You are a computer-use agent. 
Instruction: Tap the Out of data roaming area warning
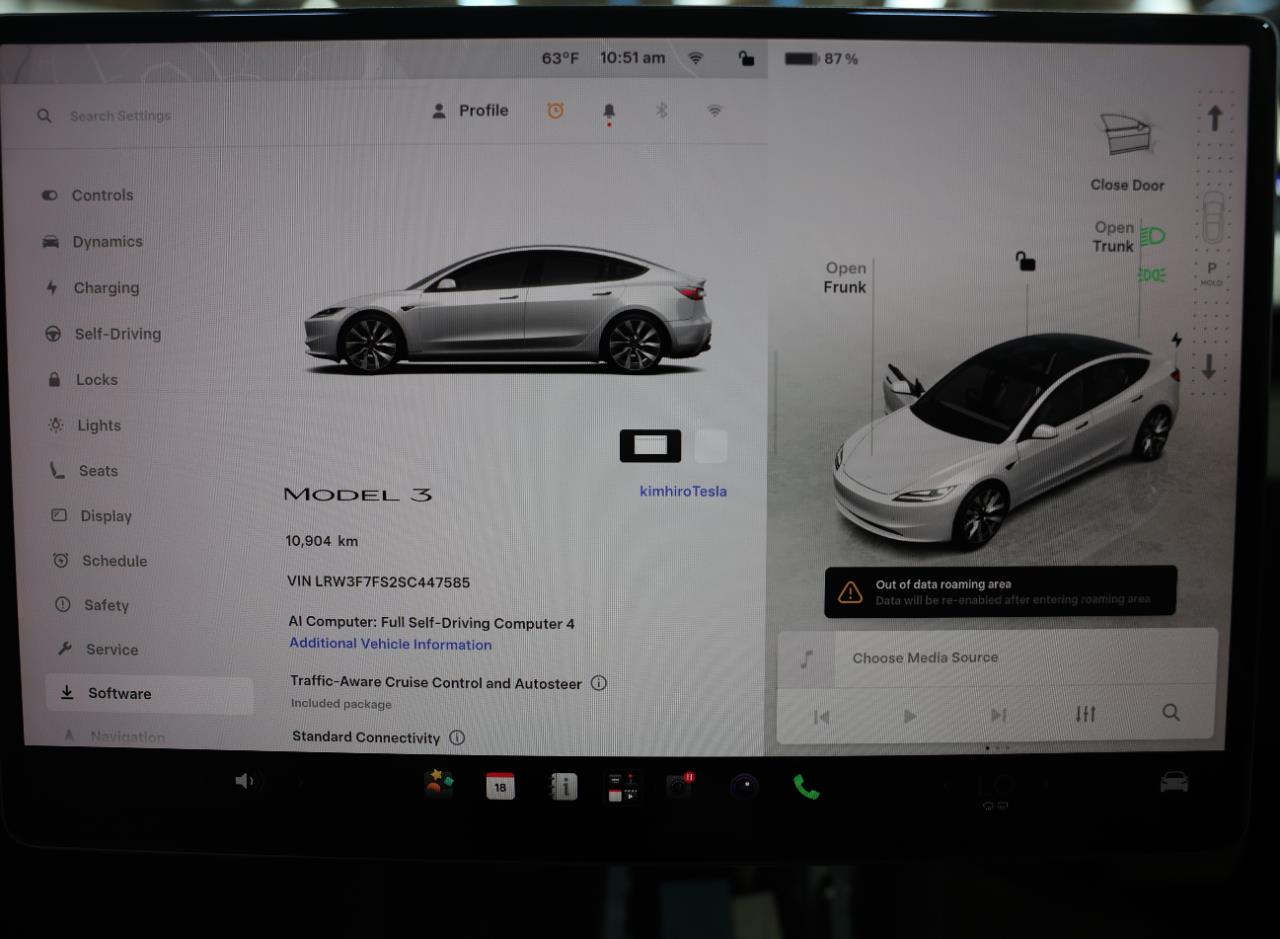tap(1000, 592)
